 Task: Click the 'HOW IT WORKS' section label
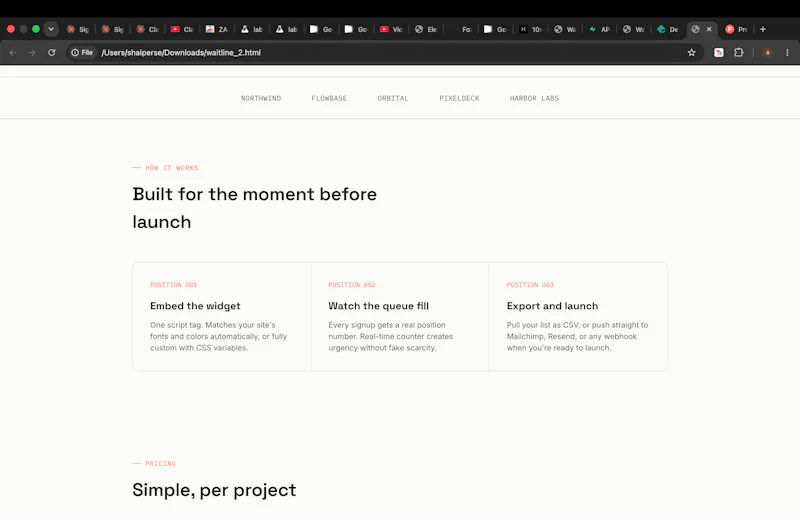(171, 167)
